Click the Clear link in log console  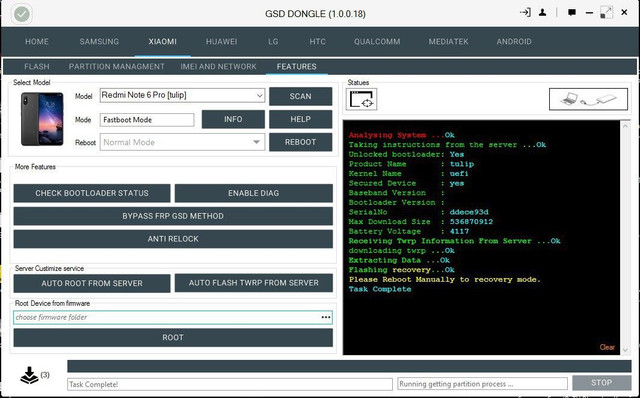pos(607,347)
